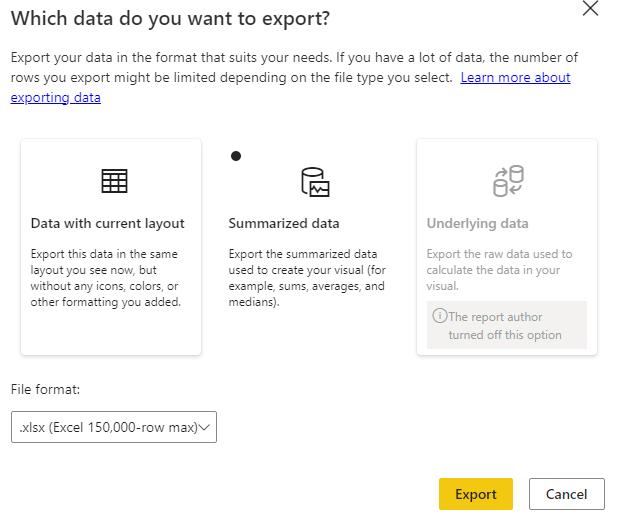Choose the Data with current layout card

click(x=111, y=247)
